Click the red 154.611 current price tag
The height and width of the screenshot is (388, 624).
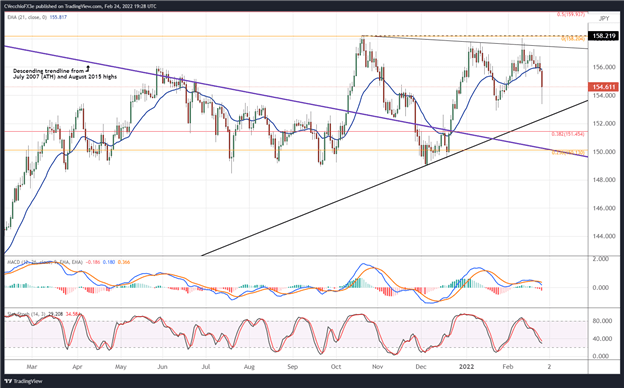click(604, 87)
